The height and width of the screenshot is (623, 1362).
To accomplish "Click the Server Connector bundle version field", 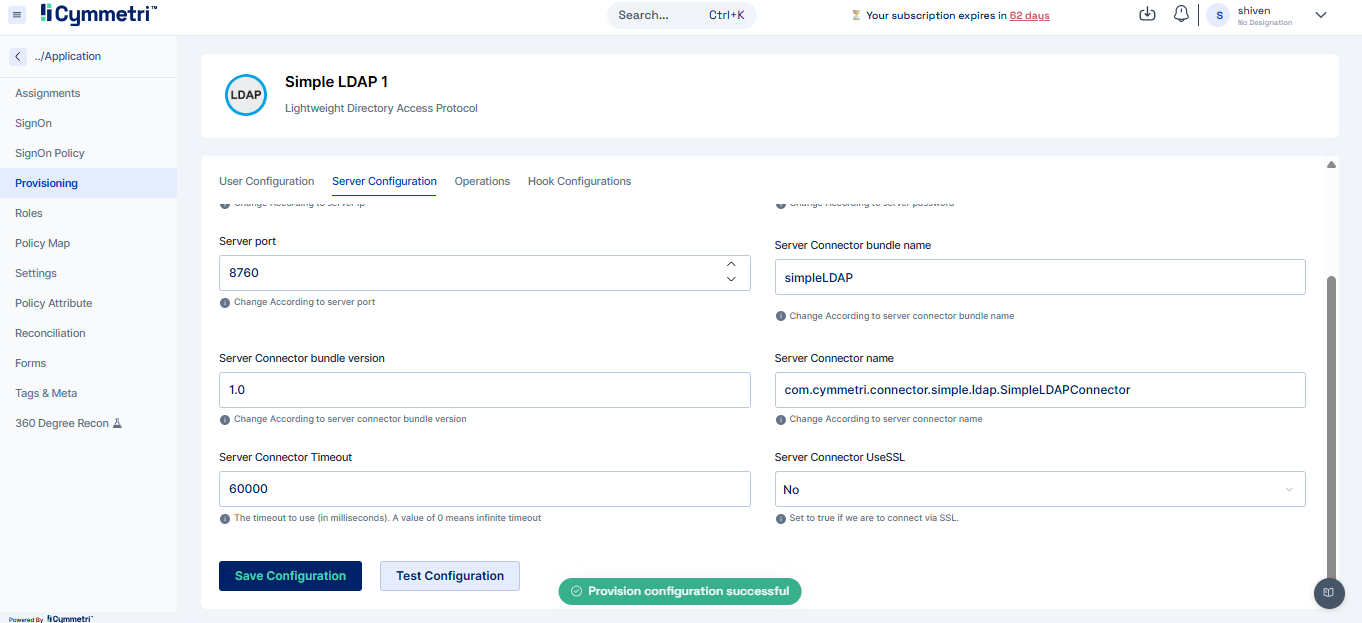I will (x=484, y=390).
